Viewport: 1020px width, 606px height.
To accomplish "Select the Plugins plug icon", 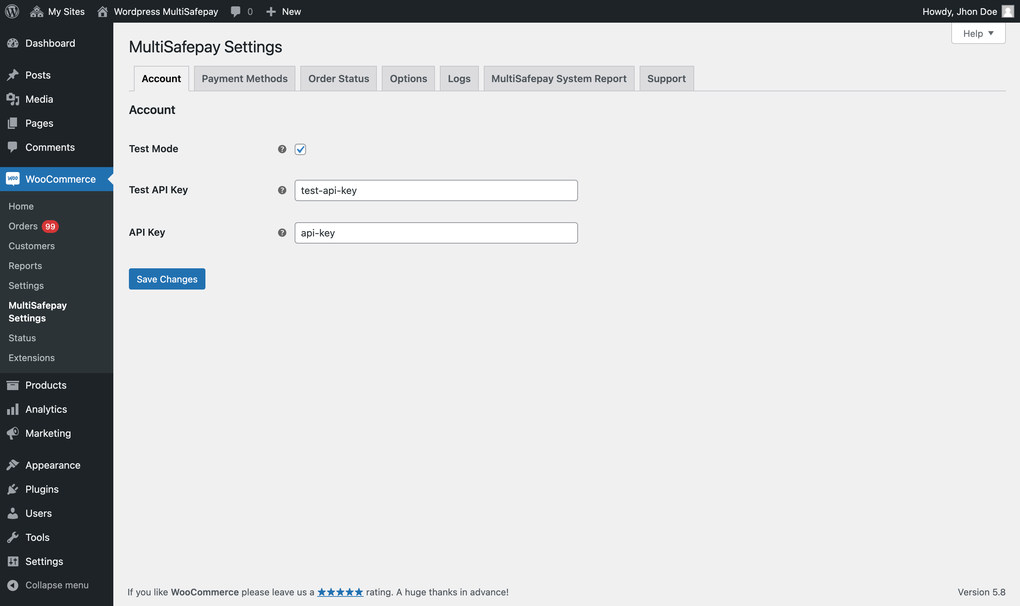I will point(14,488).
